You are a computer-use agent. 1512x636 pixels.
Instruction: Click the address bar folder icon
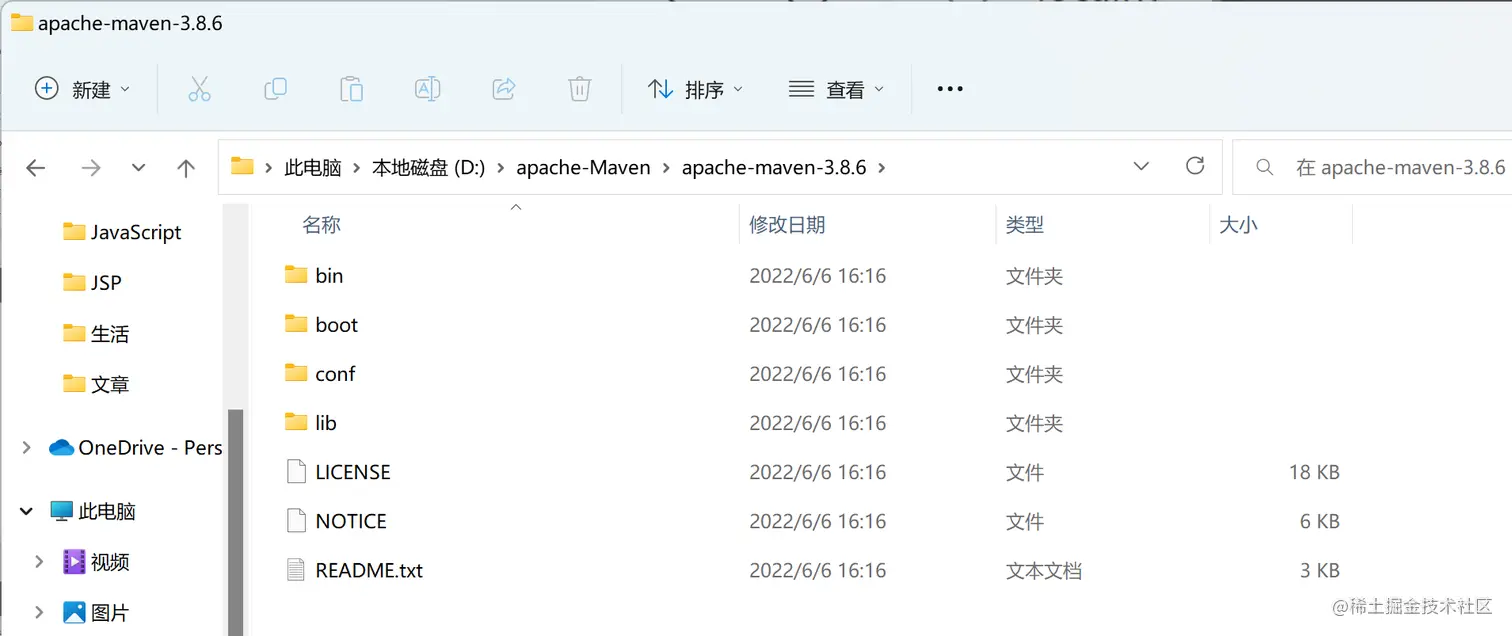(242, 166)
